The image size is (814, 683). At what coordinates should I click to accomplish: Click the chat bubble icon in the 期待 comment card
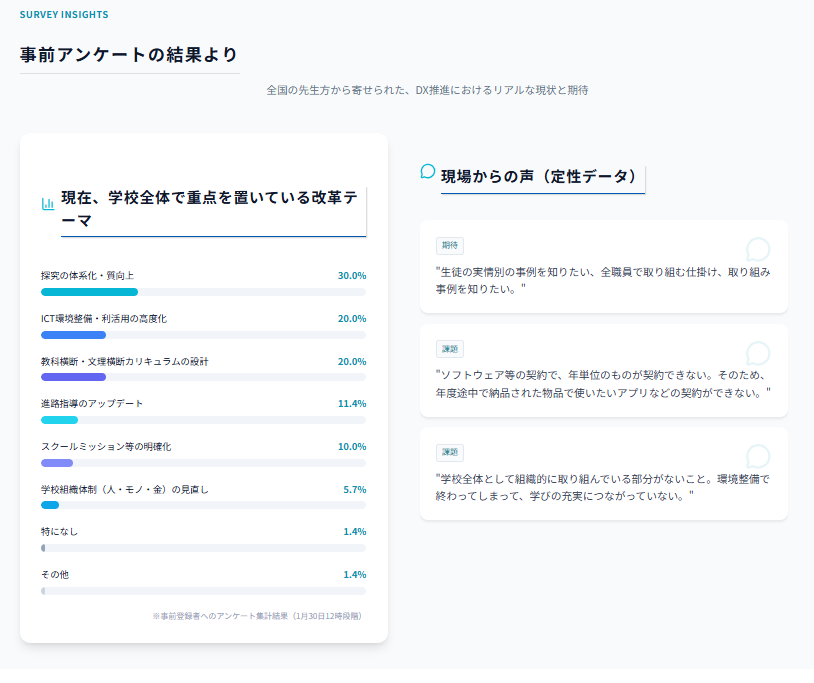coord(758,249)
